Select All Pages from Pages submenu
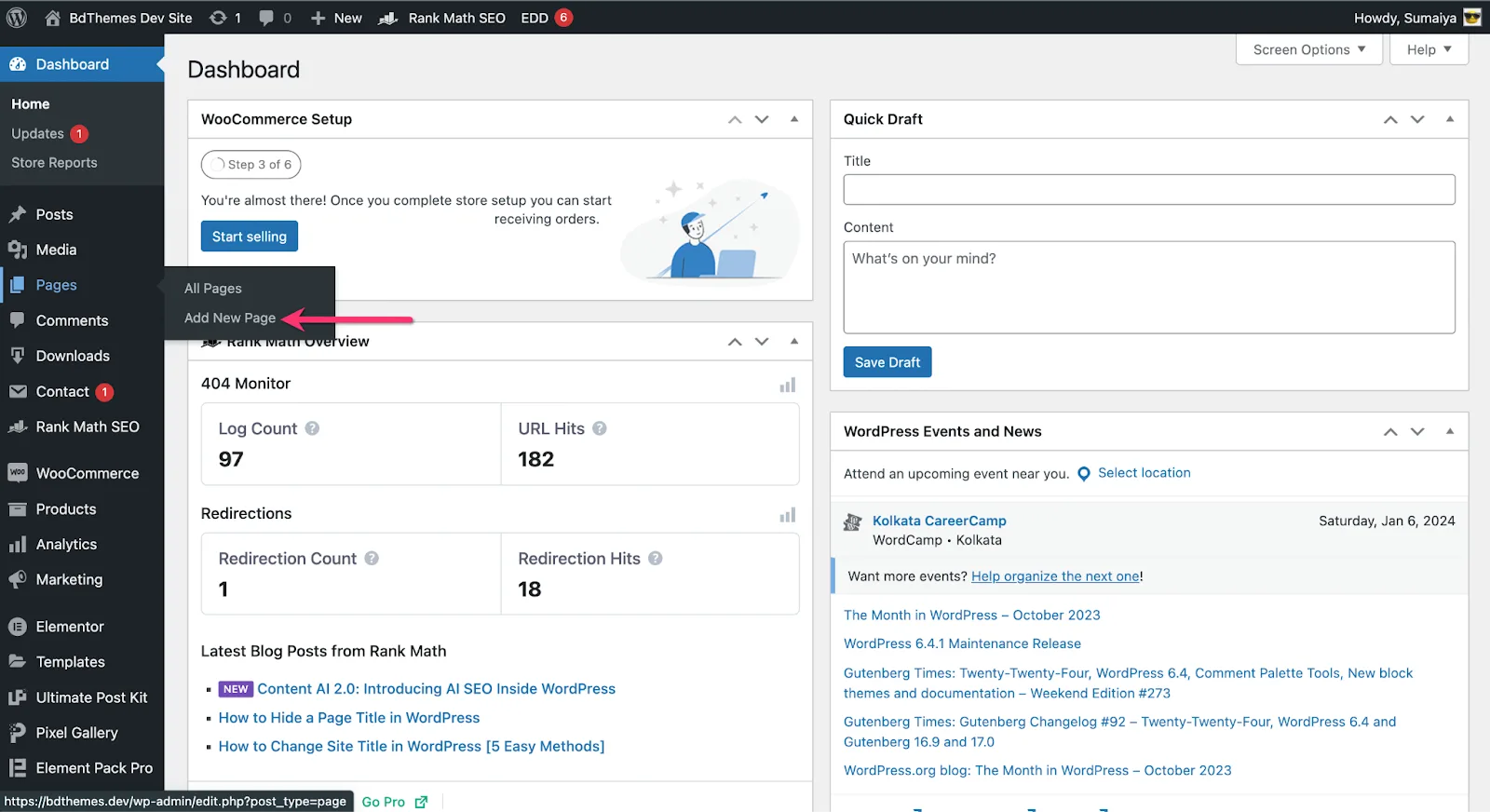The image size is (1490, 812). point(213,289)
